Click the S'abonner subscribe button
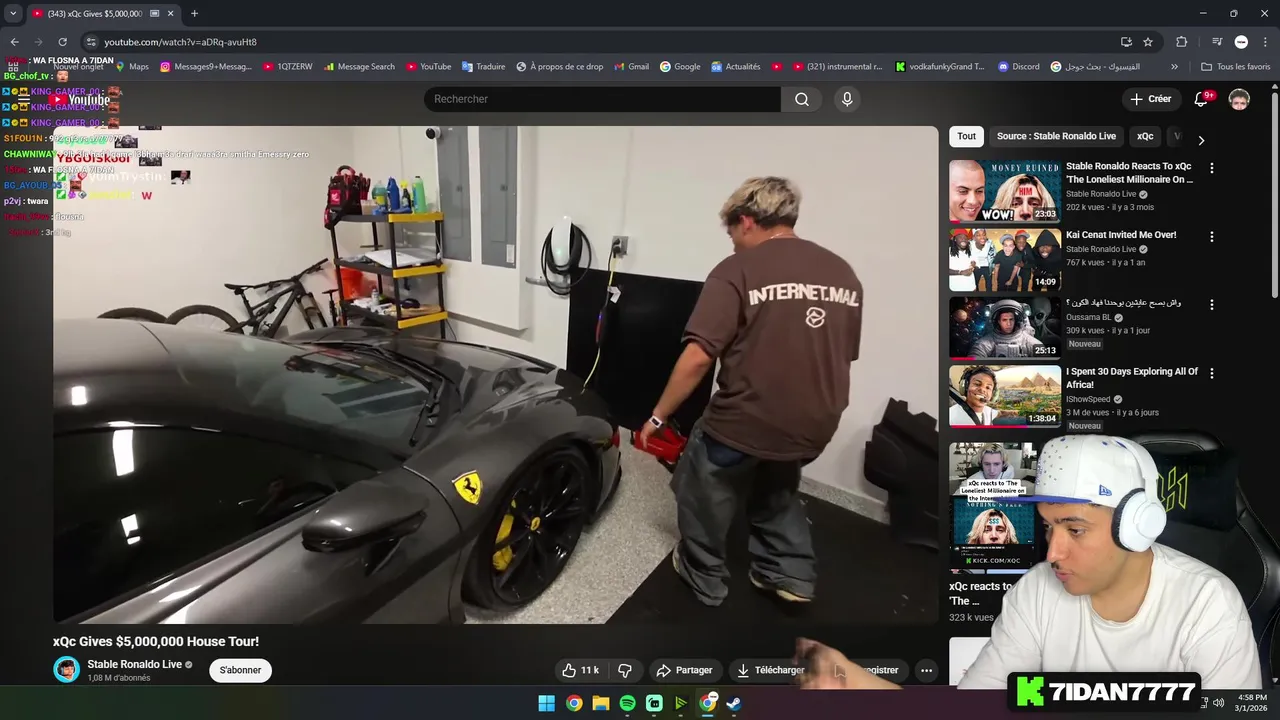 [x=241, y=670]
